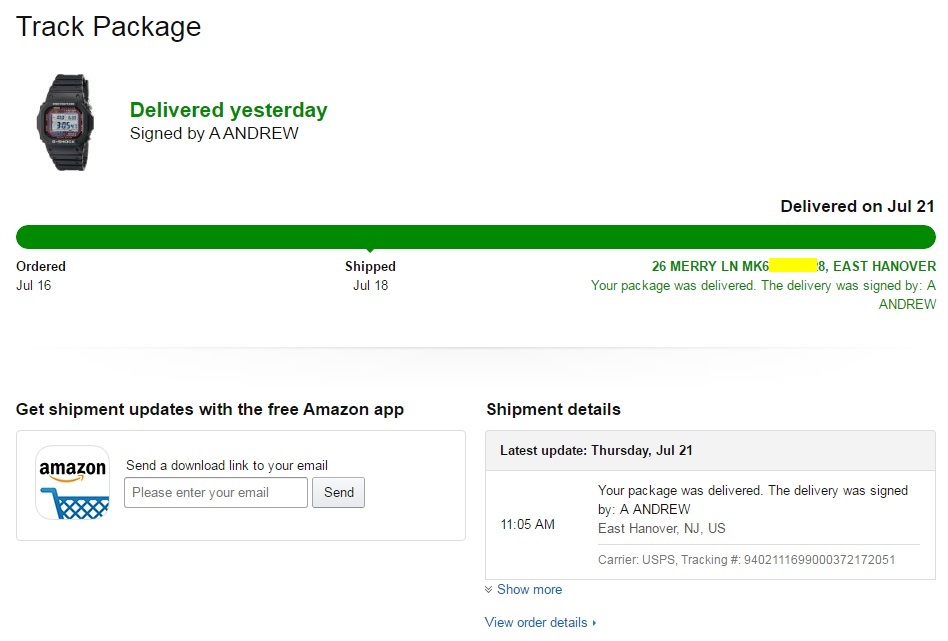Click the green delivery progress bar
The height and width of the screenshot is (641, 948).
pos(476,237)
